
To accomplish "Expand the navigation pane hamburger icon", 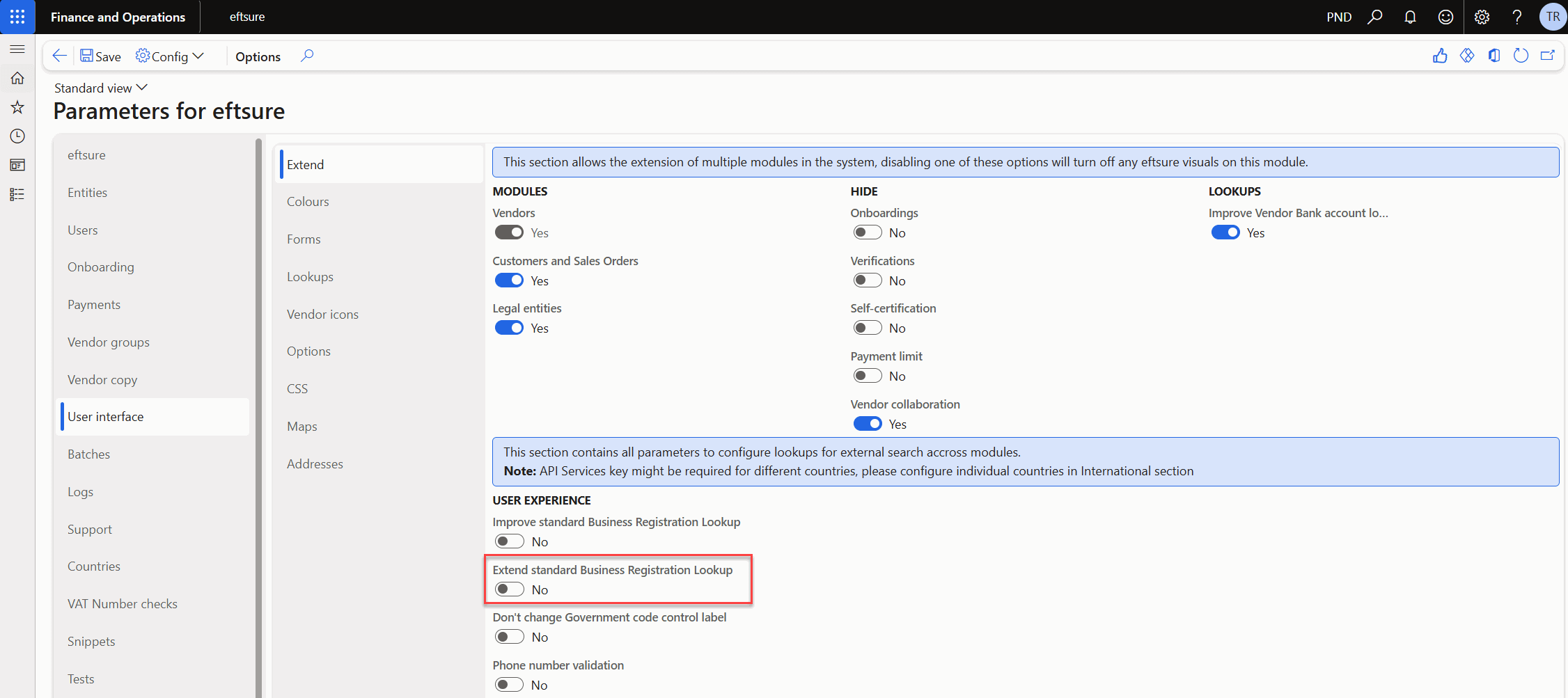I will (x=17, y=49).
